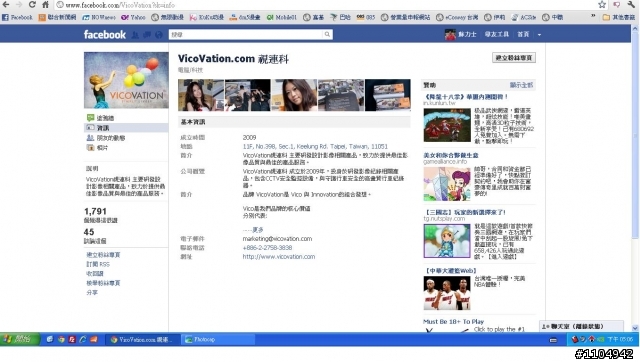This screenshot has height=362, width=640.
Task: Click the create page button at top right
Action: (513, 58)
